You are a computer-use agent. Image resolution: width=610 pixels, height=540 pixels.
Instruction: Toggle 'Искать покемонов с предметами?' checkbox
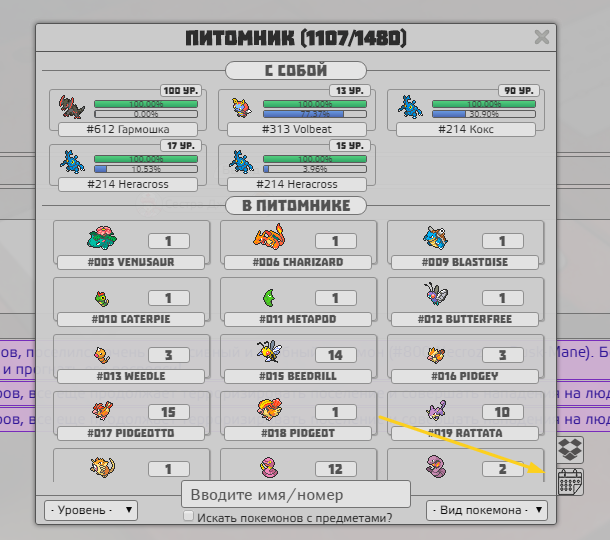click(188, 516)
